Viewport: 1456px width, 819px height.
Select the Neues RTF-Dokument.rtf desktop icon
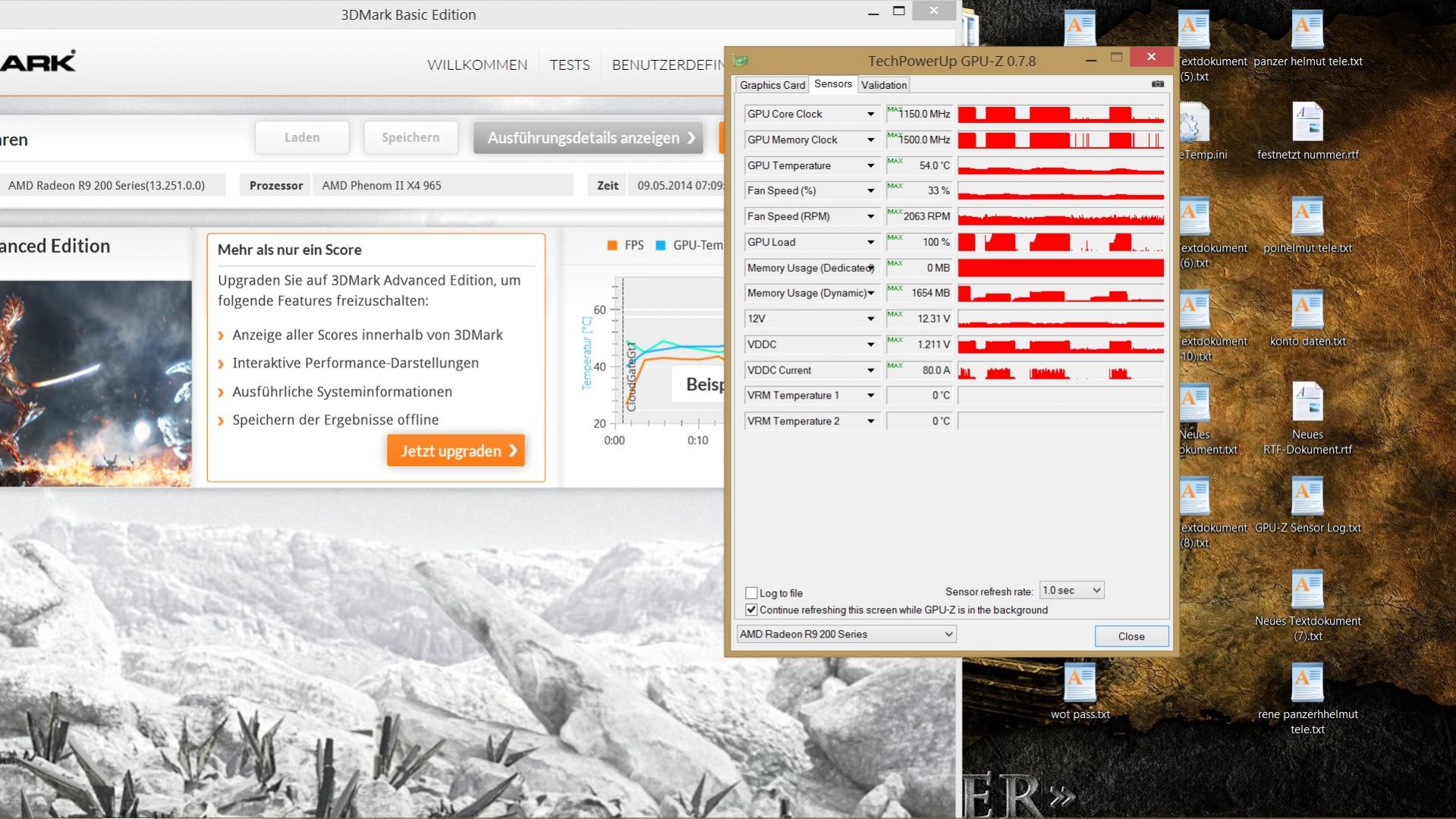pyautogui.click(x=1307, y=420)
